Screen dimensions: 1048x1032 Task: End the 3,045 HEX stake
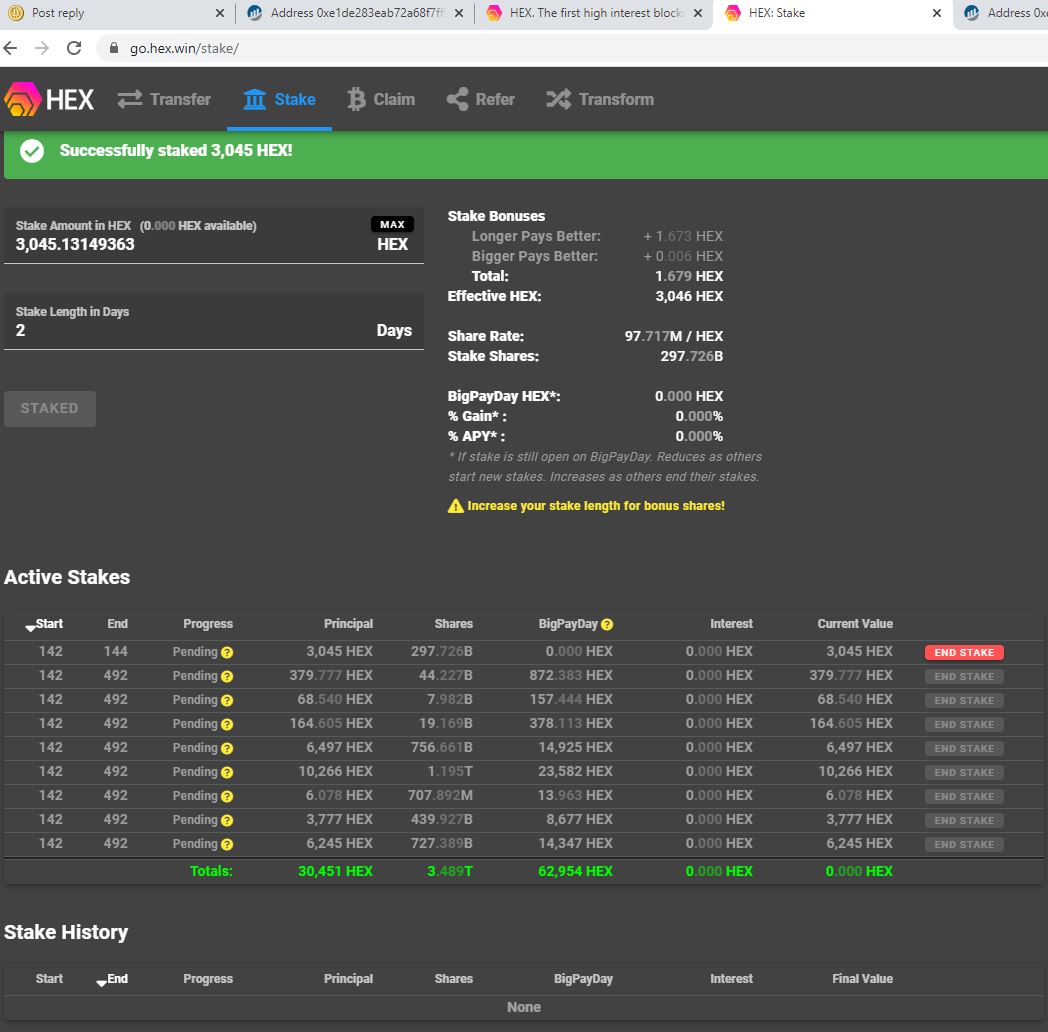coord(964,652)
